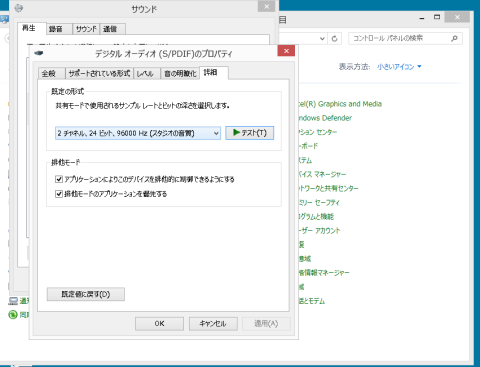This screenshot has width=480, height=367.
Task: Click the テスト(T) button
Action: 250,133
